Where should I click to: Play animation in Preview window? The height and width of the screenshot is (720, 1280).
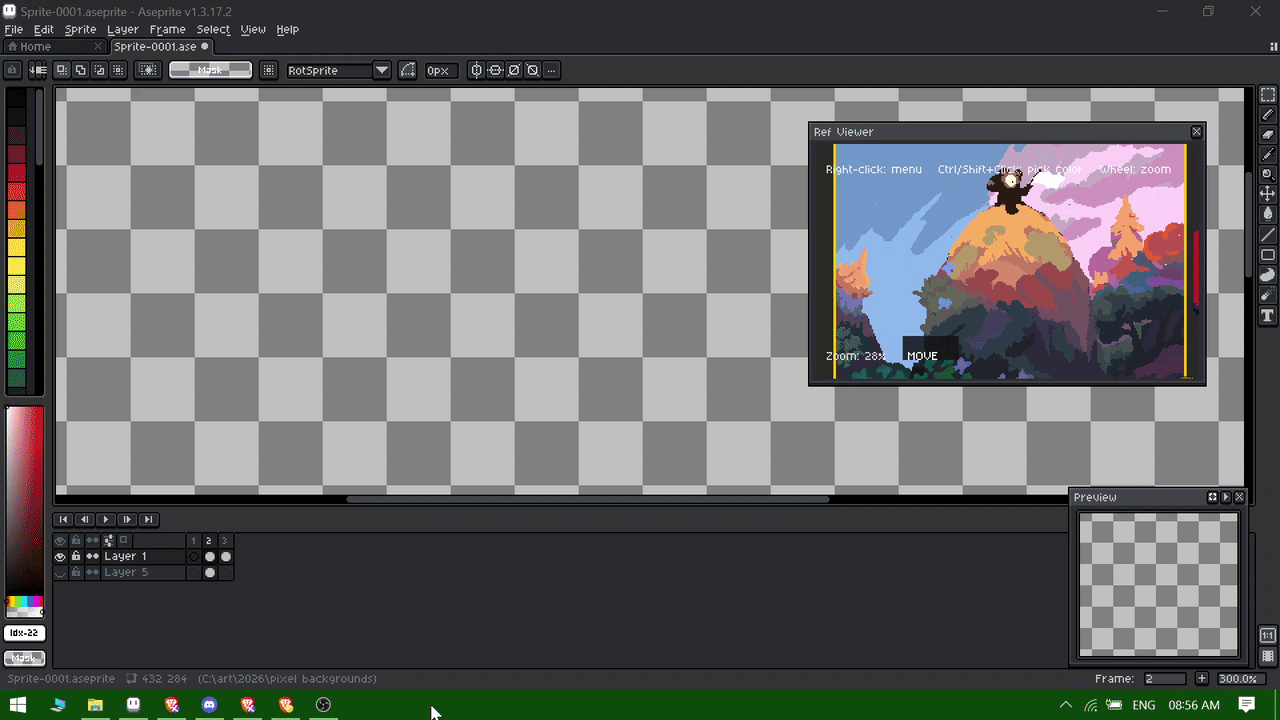pyautogui.click(x=1226, y=497)
